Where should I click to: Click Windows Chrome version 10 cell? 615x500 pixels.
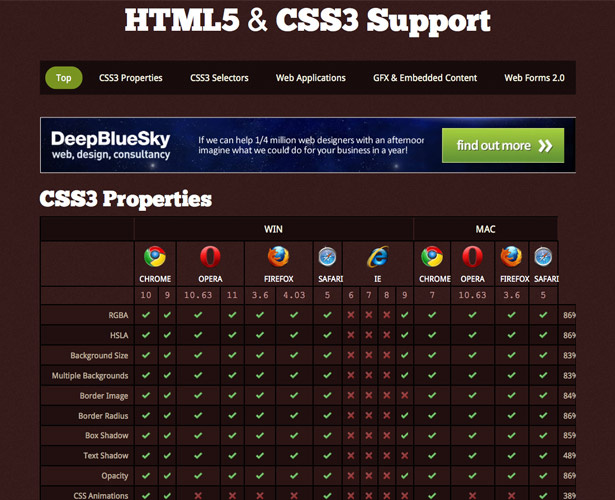[x=146, y=295]
